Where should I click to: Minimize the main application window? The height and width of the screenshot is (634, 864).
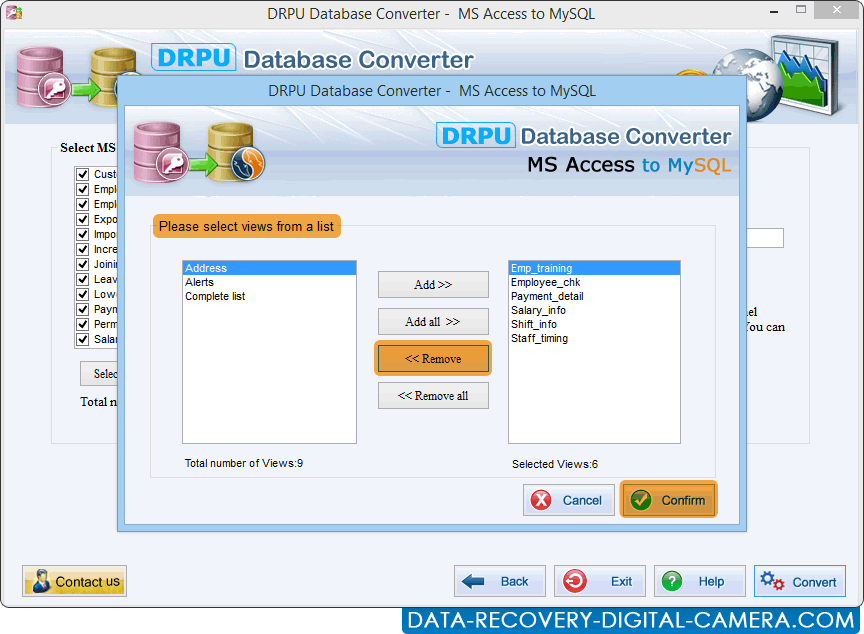774,11
